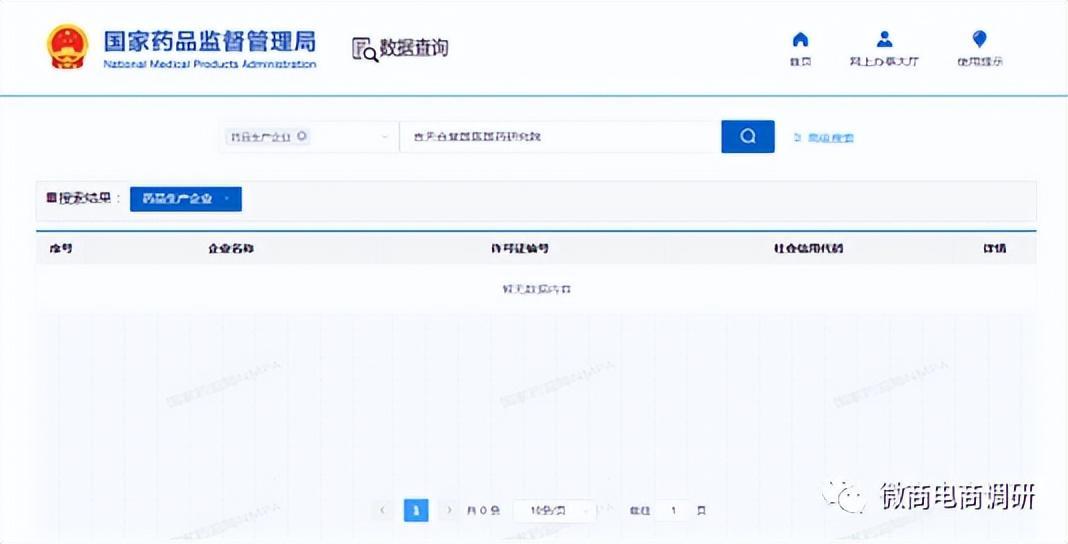Open the online service hall person icon
Viewport: 1068px width, 544px height.
click(x=884, y=40)
